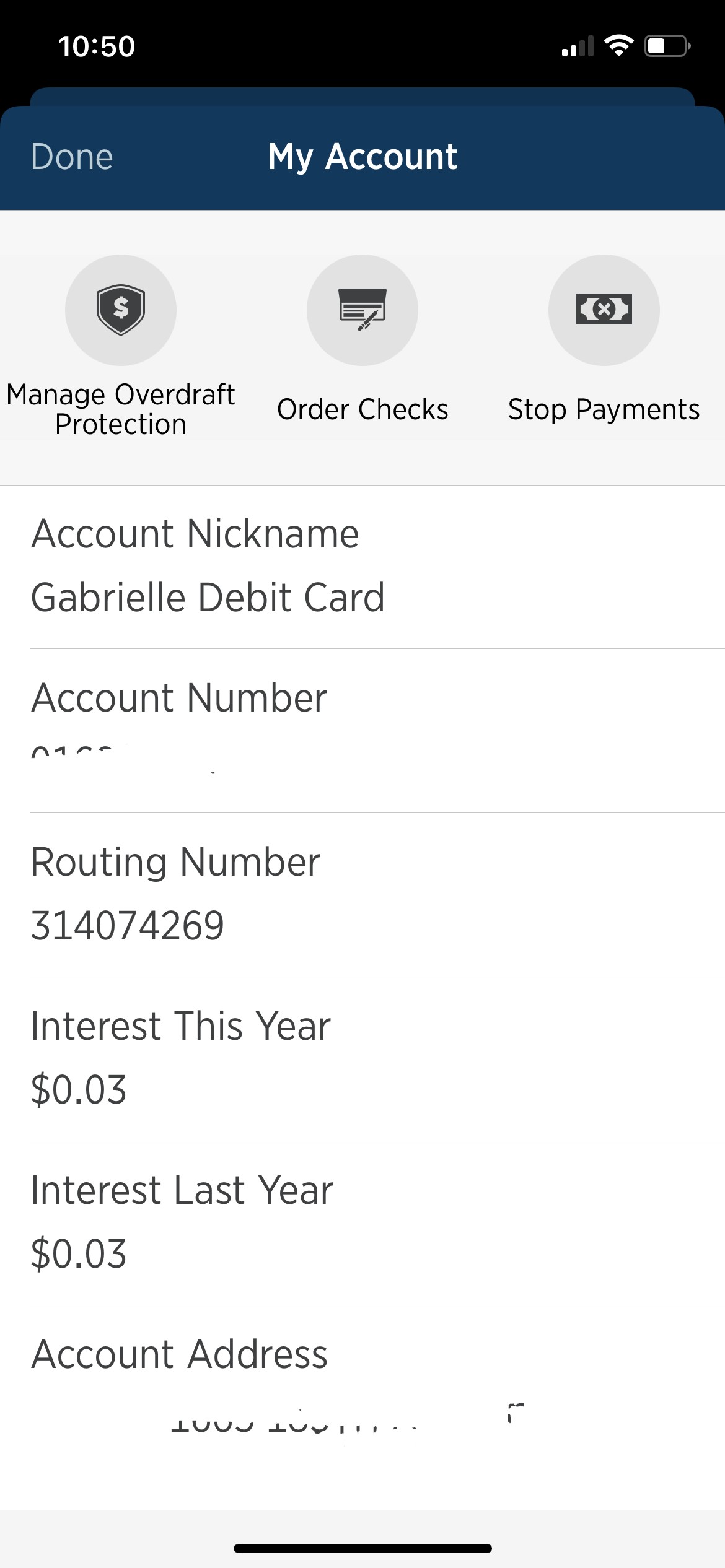Select the Stop Payments text label

point(604,409)
